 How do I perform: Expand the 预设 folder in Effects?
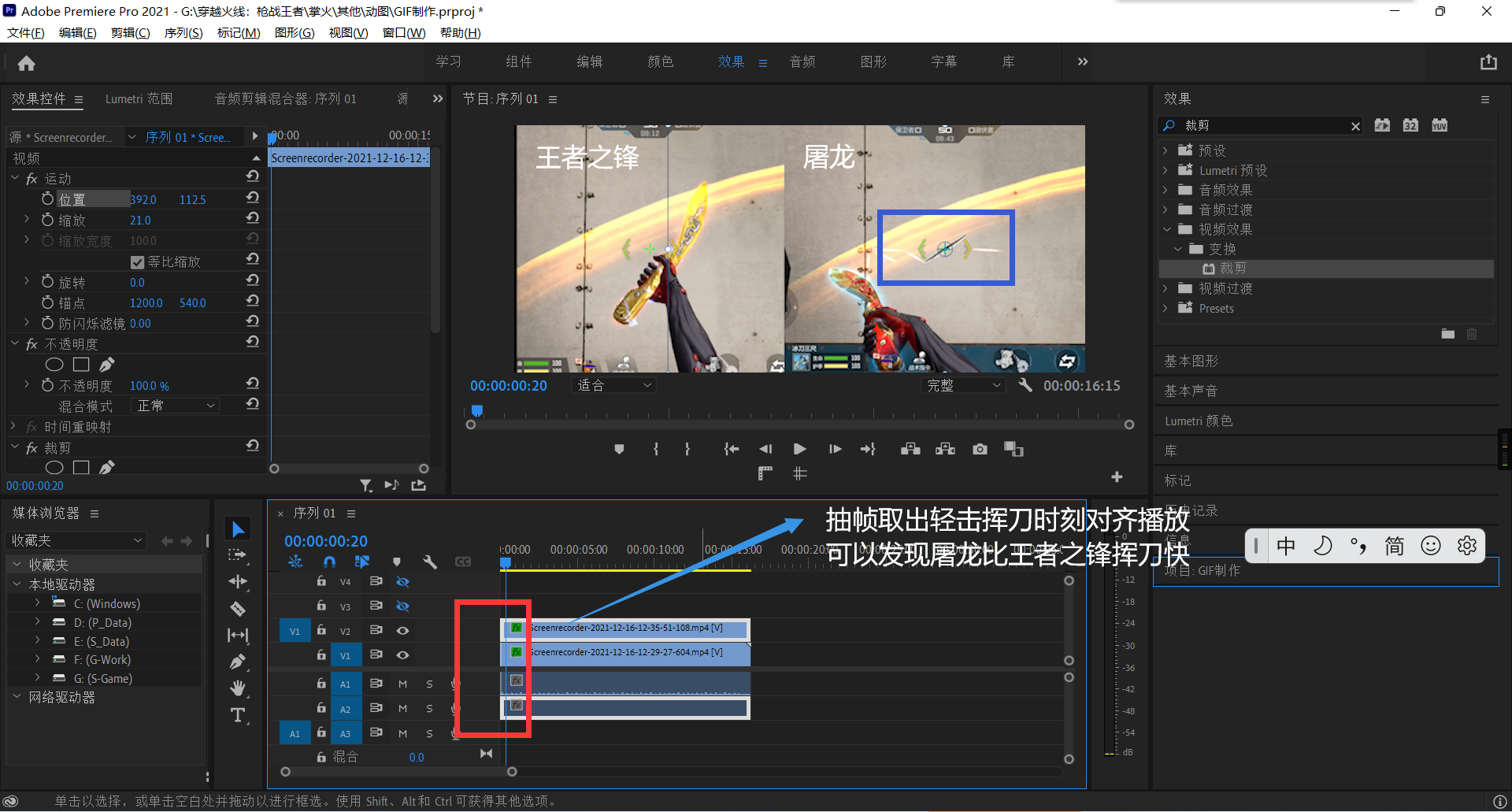[x=1165, y=150]
